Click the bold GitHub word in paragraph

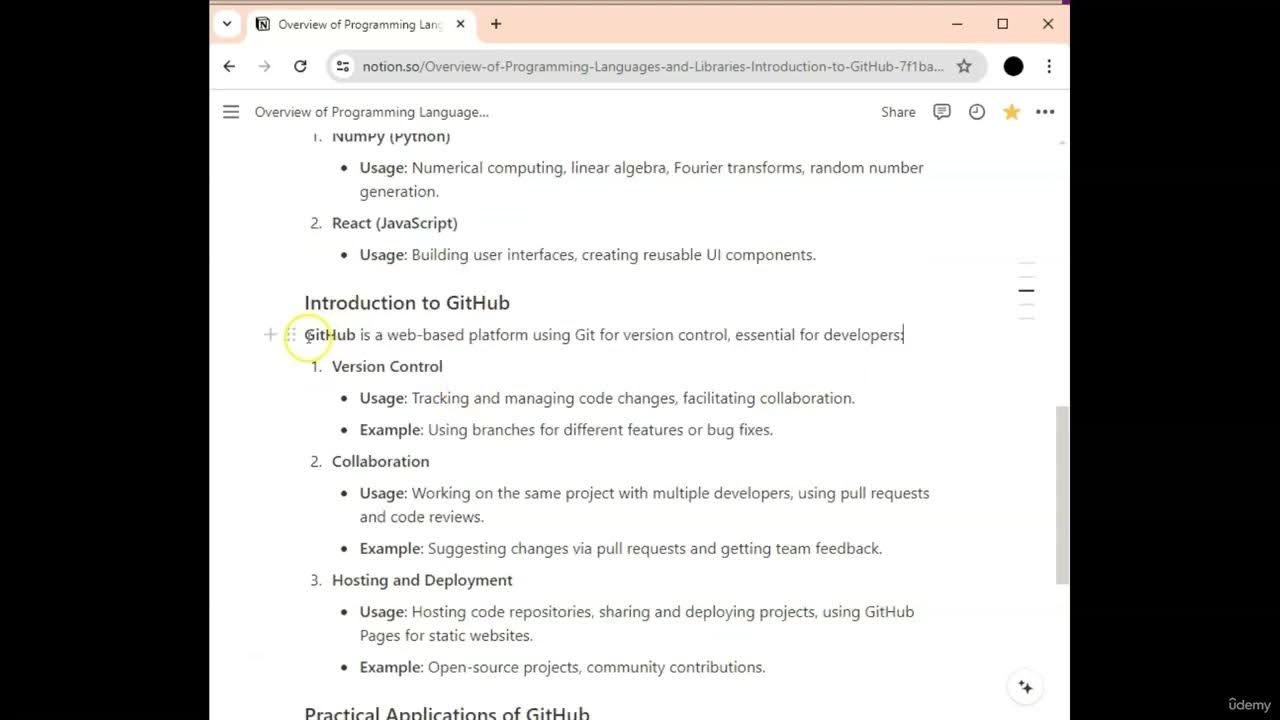(330, 335)
